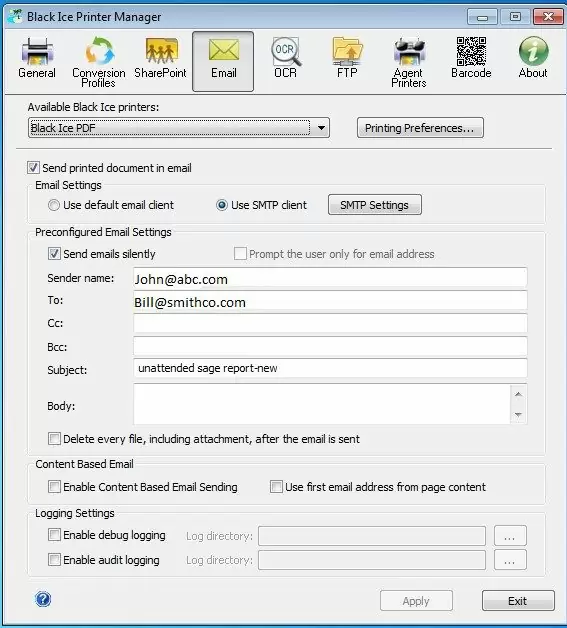This screenshot has height=628, width=567.
Task: Click the Body field scroll down arrow
Action: click(518, 415)
